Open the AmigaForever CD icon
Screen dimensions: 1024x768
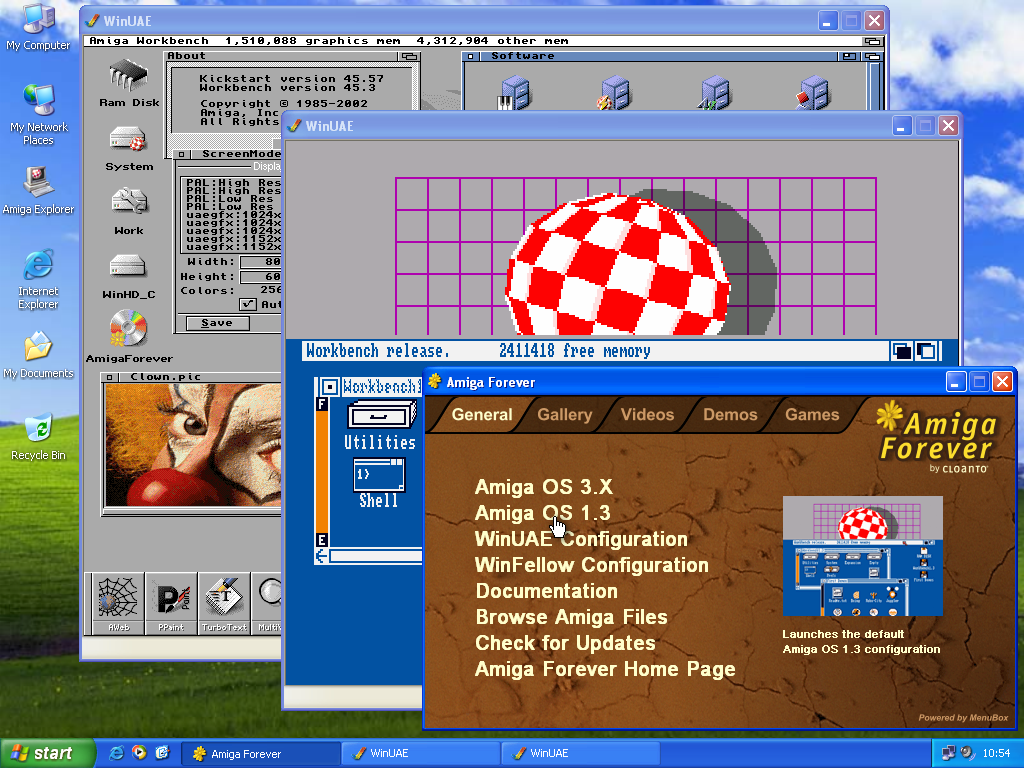click(x=129, y=336)
